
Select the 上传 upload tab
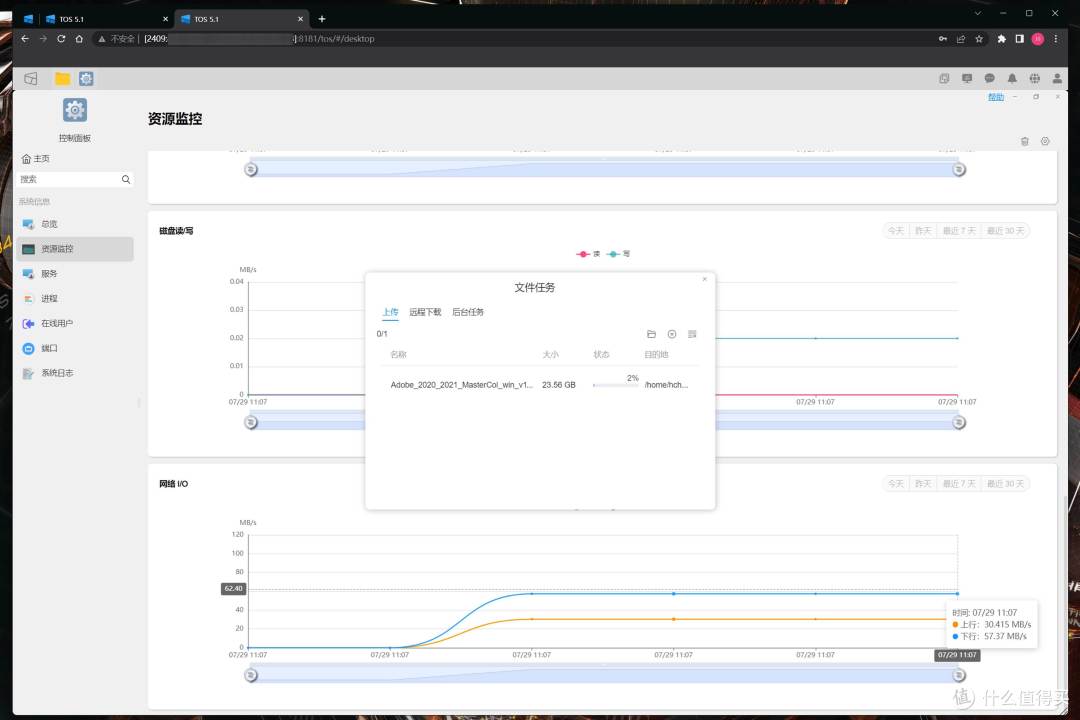[x=391, y=312]
